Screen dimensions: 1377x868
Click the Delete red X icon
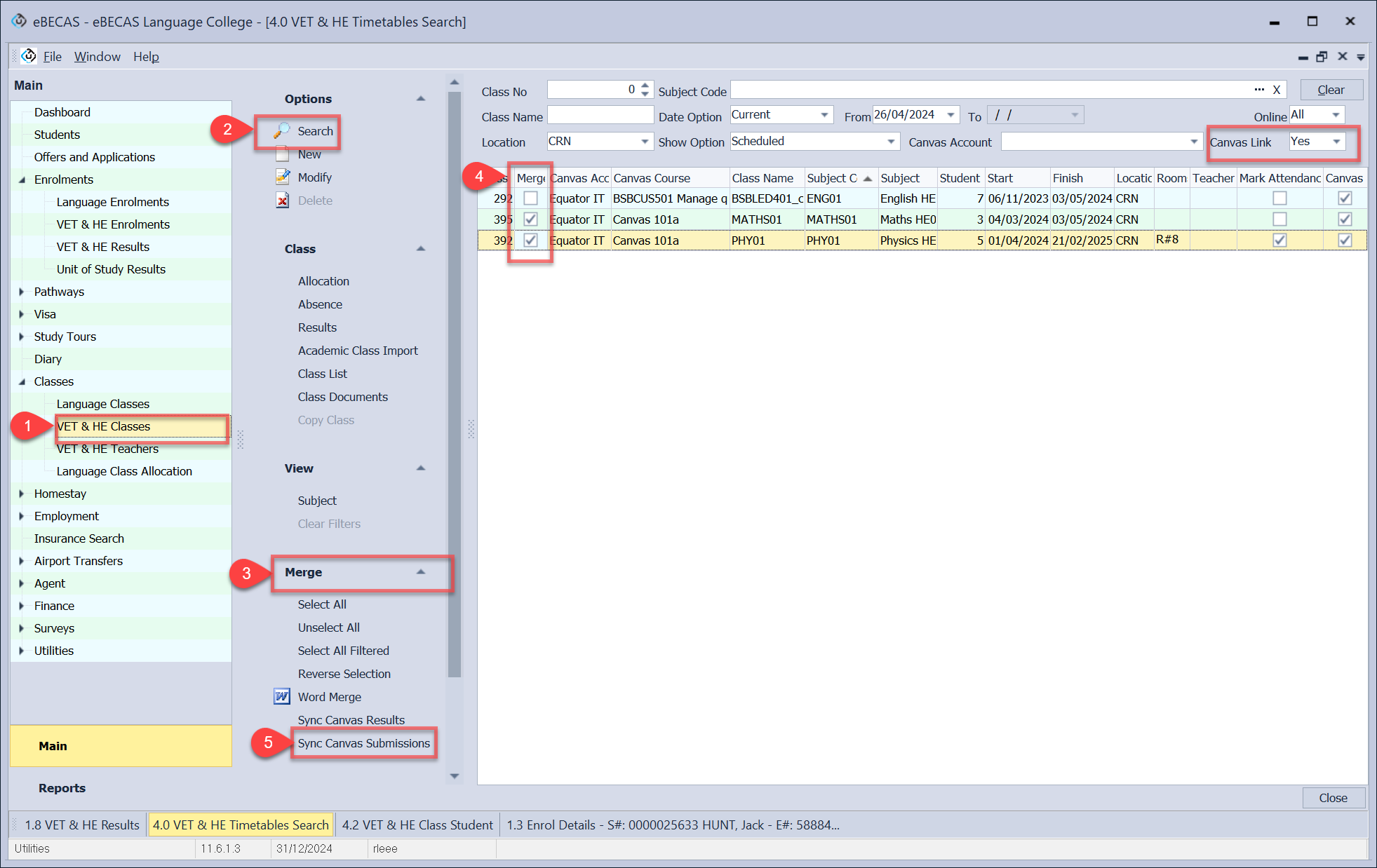[282, 201]
